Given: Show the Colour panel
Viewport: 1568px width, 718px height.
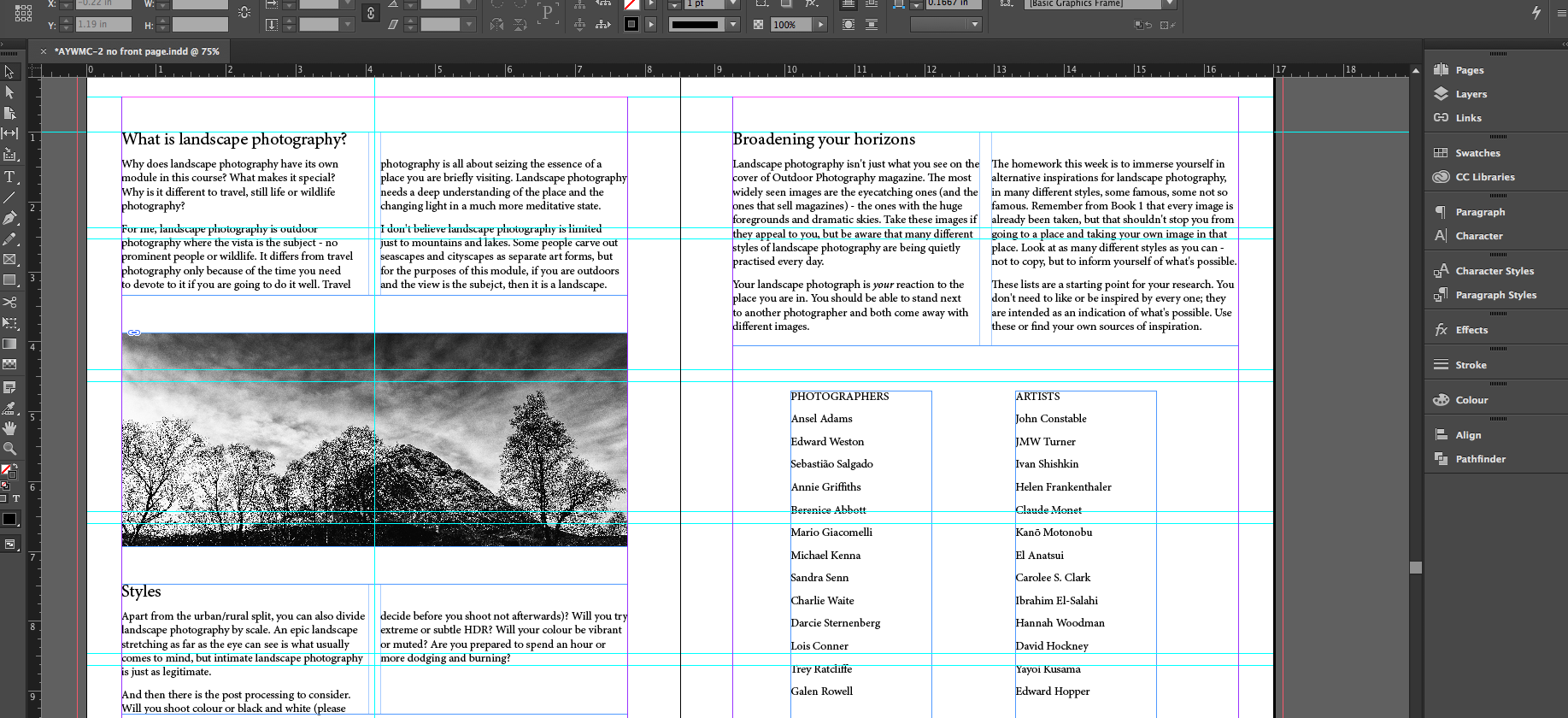Looking at the screenshot, I should coord(1471,400).
